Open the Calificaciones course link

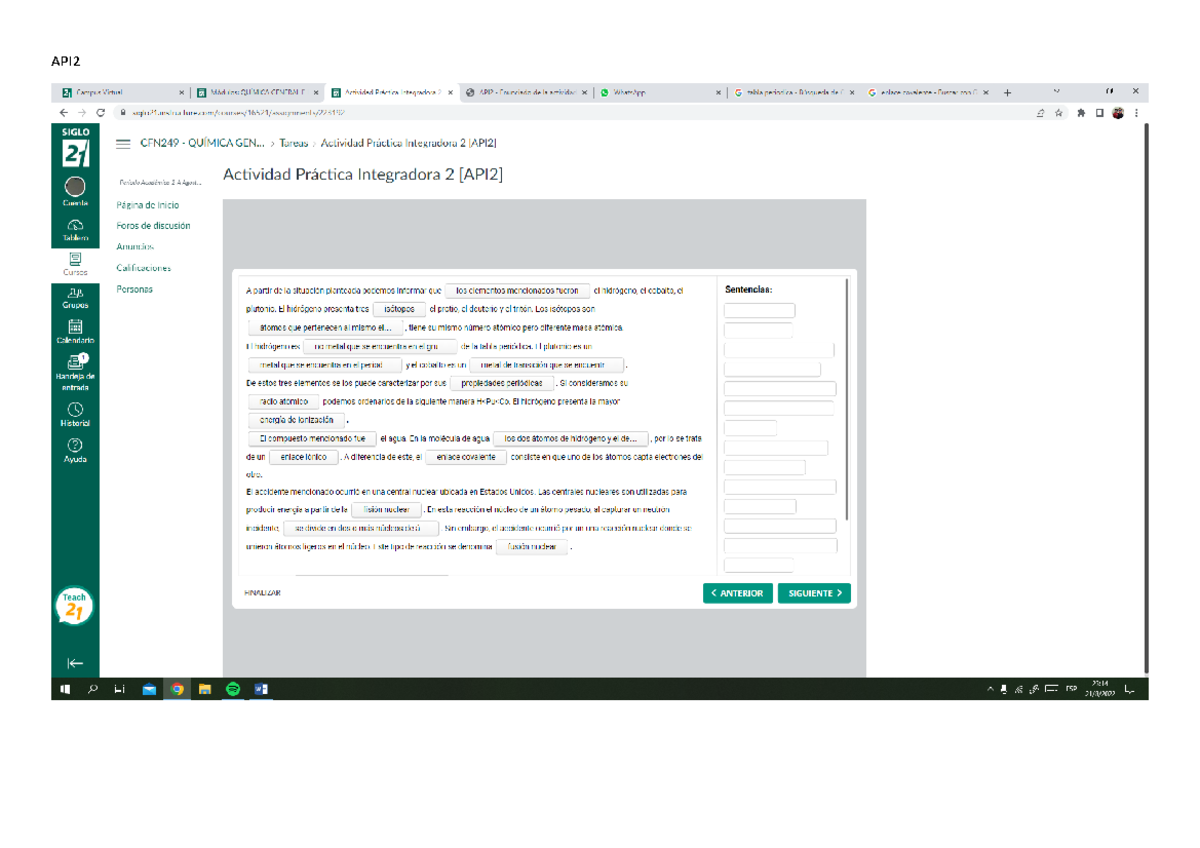click(143, 268)
